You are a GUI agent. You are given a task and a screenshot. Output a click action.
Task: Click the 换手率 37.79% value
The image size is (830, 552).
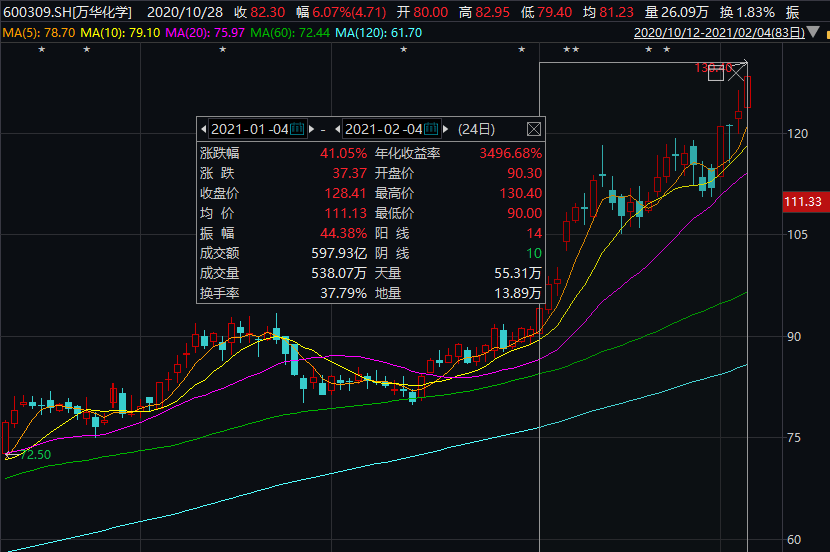coord(343,293)
